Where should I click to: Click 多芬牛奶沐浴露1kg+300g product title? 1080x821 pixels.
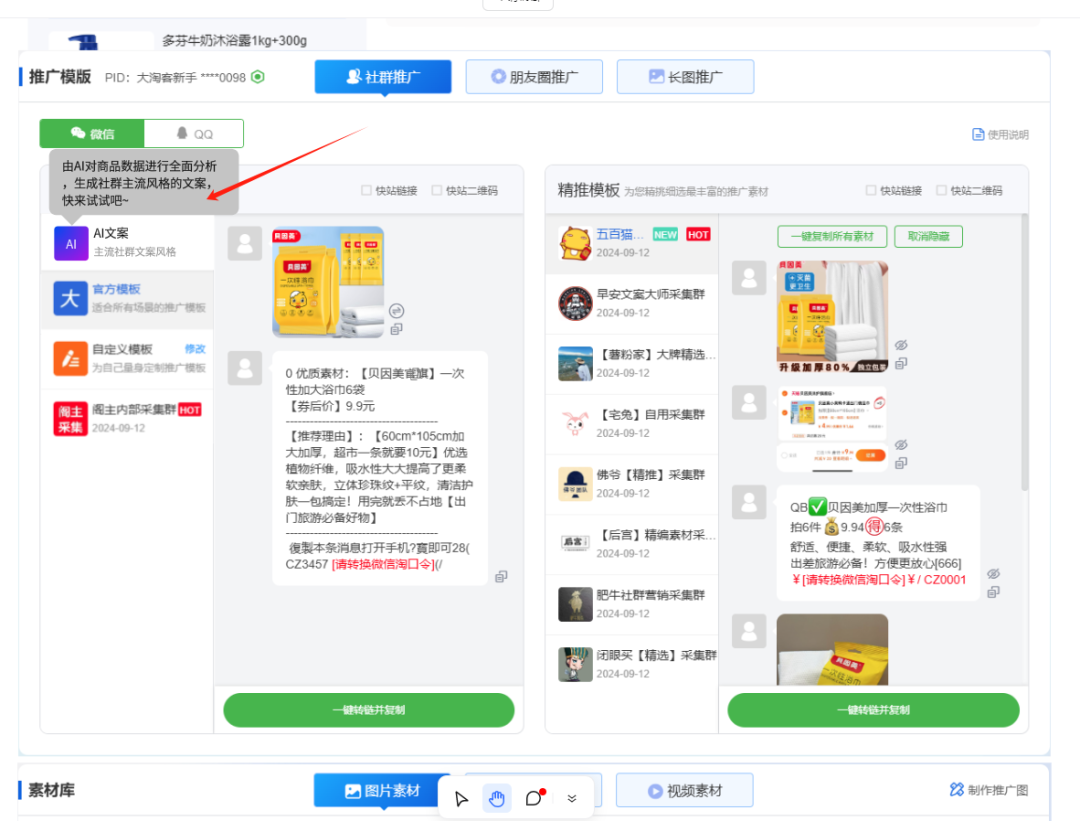(x=234, y=41)
